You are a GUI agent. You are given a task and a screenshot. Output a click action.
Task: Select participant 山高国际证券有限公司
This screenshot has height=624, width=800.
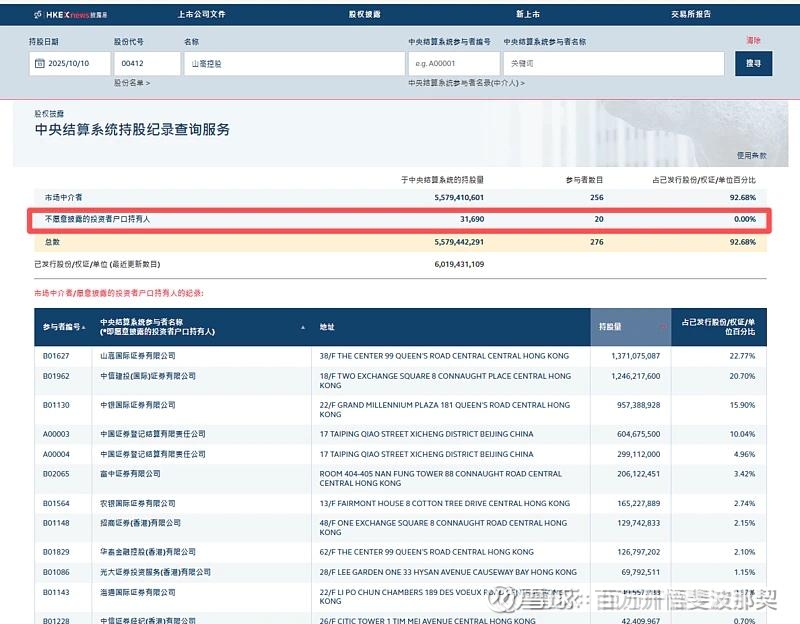pyautogui.click(x=138, y=356)
